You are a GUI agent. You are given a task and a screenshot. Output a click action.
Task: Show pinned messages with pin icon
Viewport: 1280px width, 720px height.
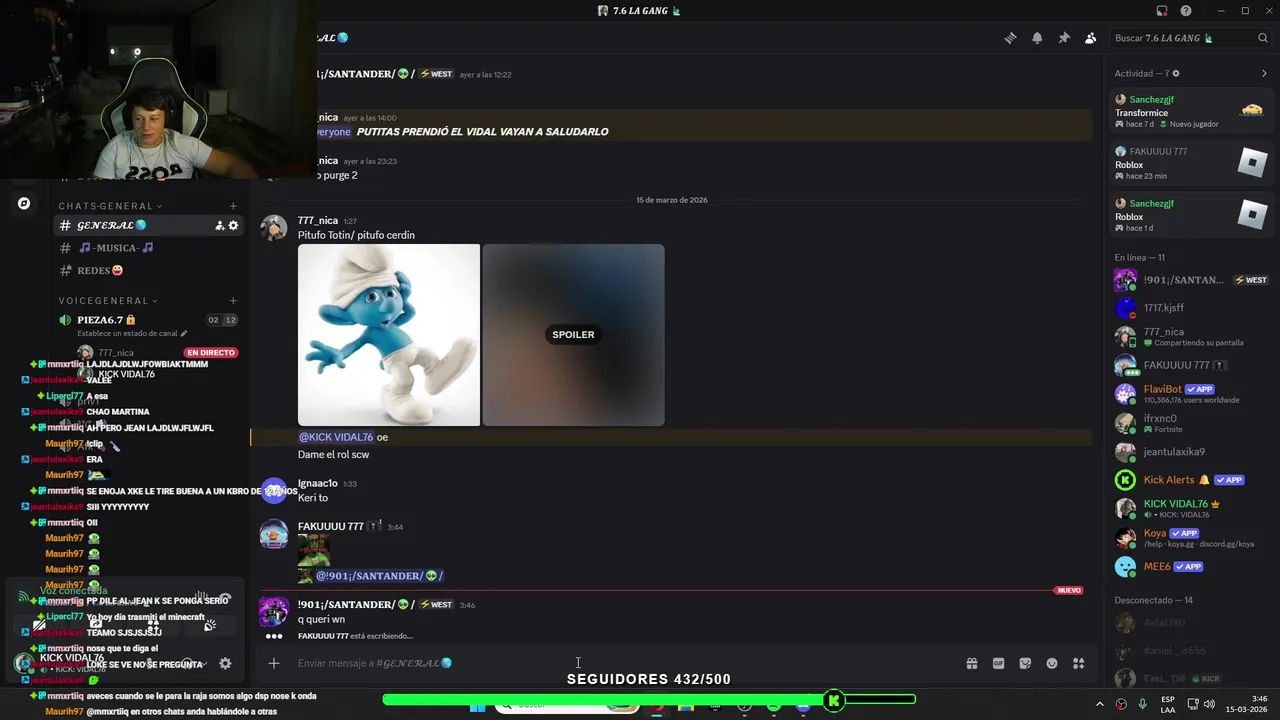point(1064,38)
